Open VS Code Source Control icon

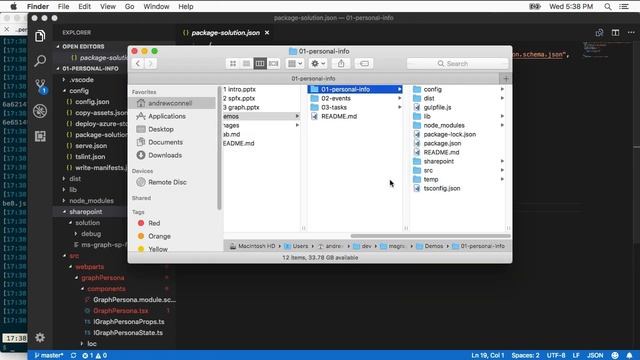click(x=40, y=86)
